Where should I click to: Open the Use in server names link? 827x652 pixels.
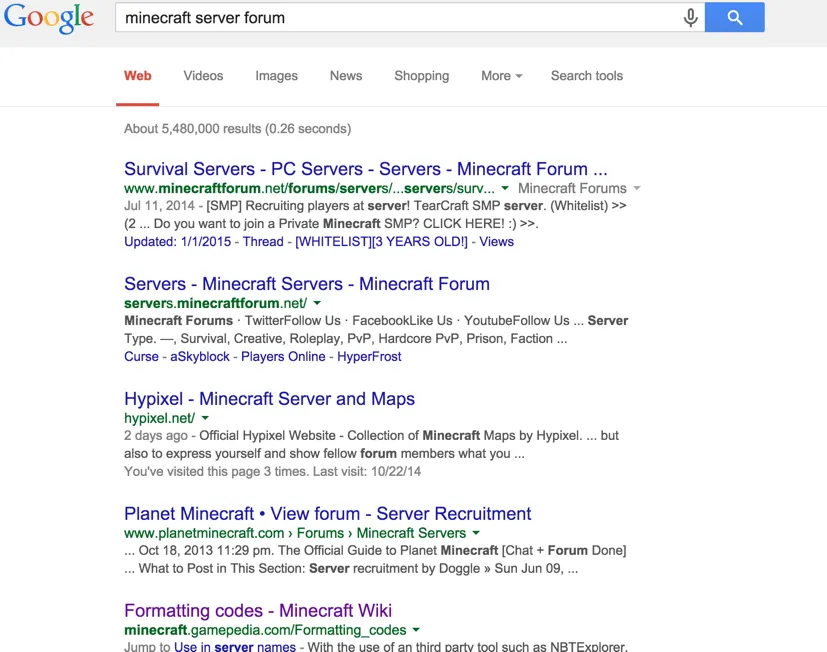click(x=235, y=646)
